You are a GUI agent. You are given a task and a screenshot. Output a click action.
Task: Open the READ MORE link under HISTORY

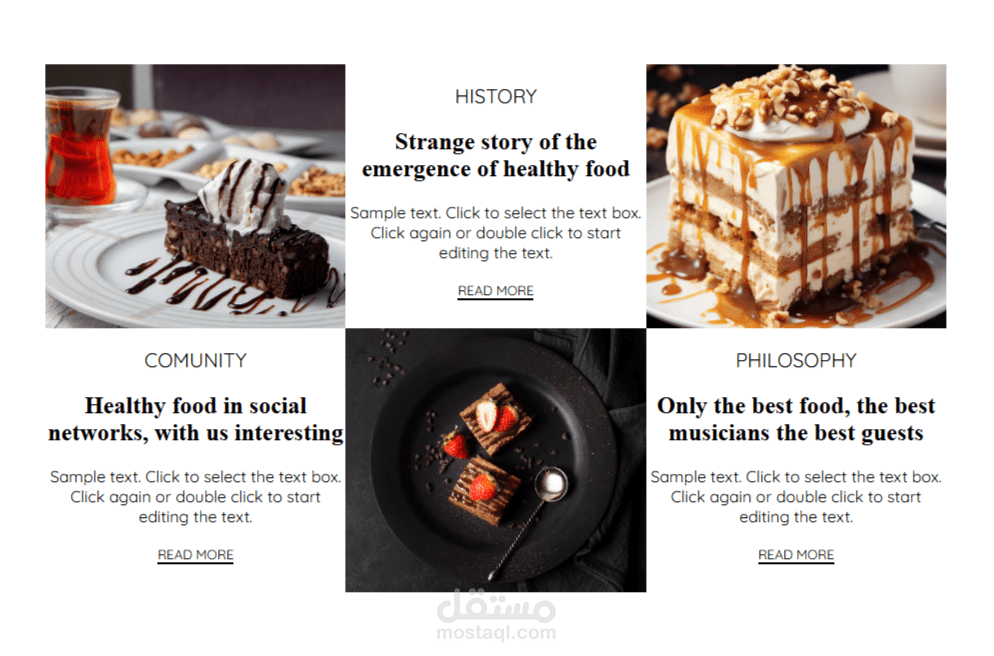pos(495,291)
